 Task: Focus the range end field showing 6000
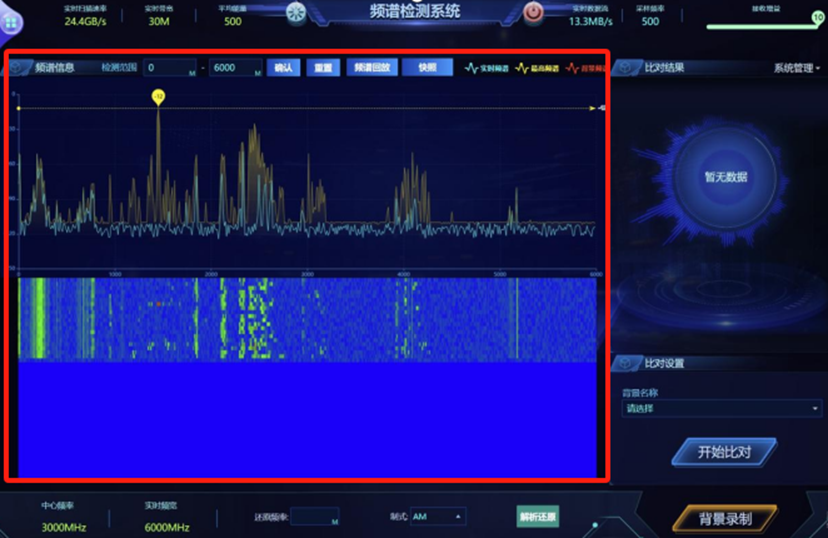point(236,68)
